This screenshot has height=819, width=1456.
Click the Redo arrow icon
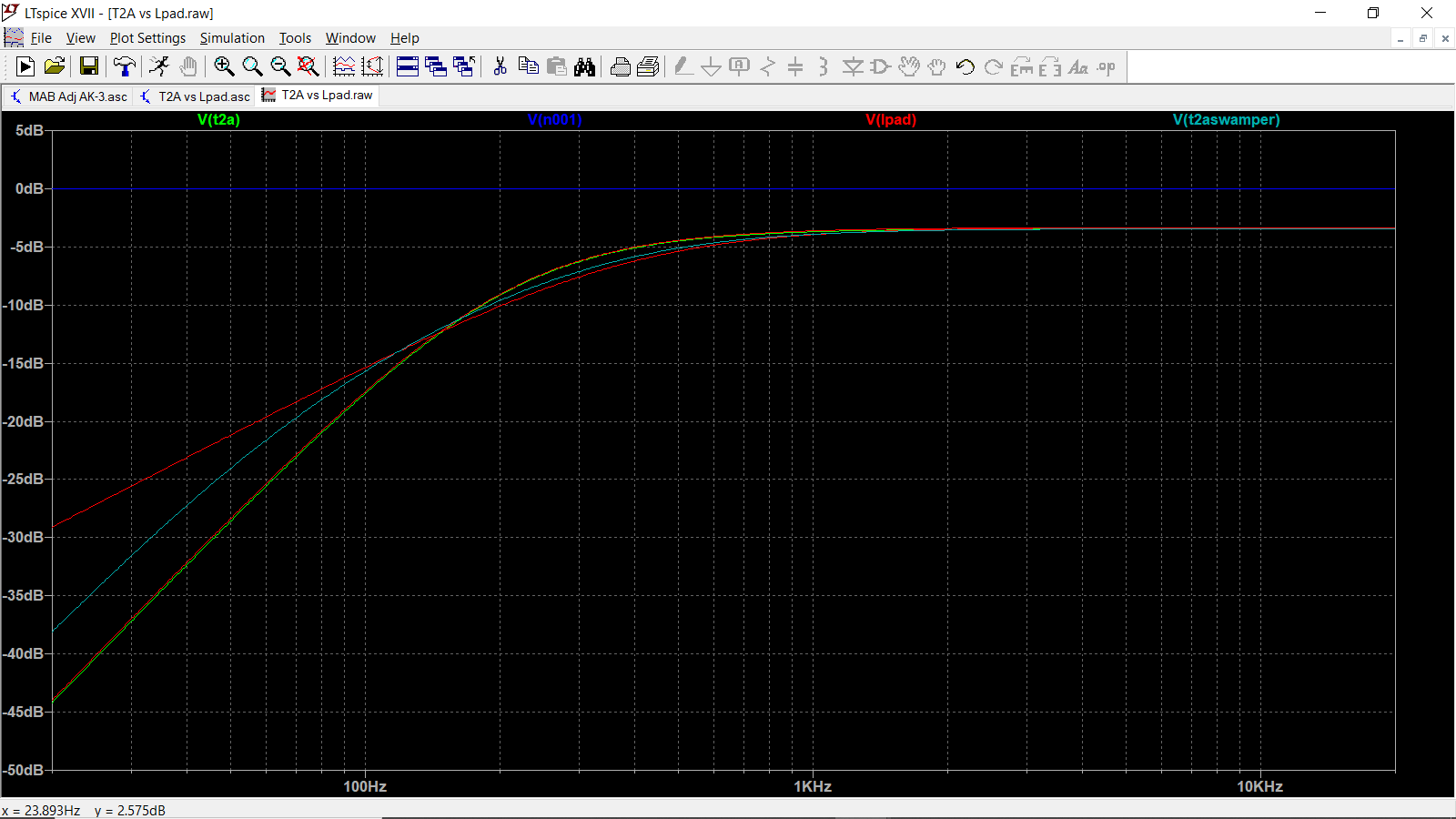(x=994, y=66)
